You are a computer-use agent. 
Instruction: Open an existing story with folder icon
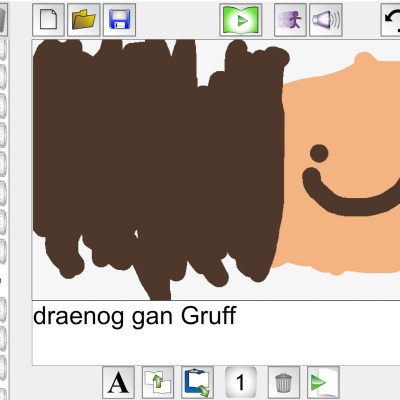(x=84, y=20)
